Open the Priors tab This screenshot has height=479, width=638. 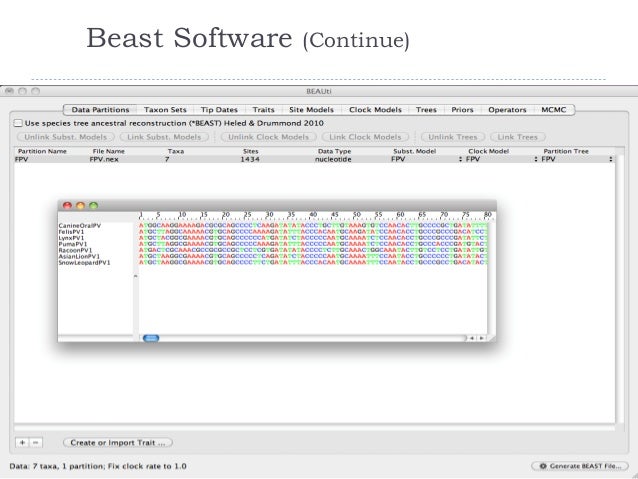462,110
